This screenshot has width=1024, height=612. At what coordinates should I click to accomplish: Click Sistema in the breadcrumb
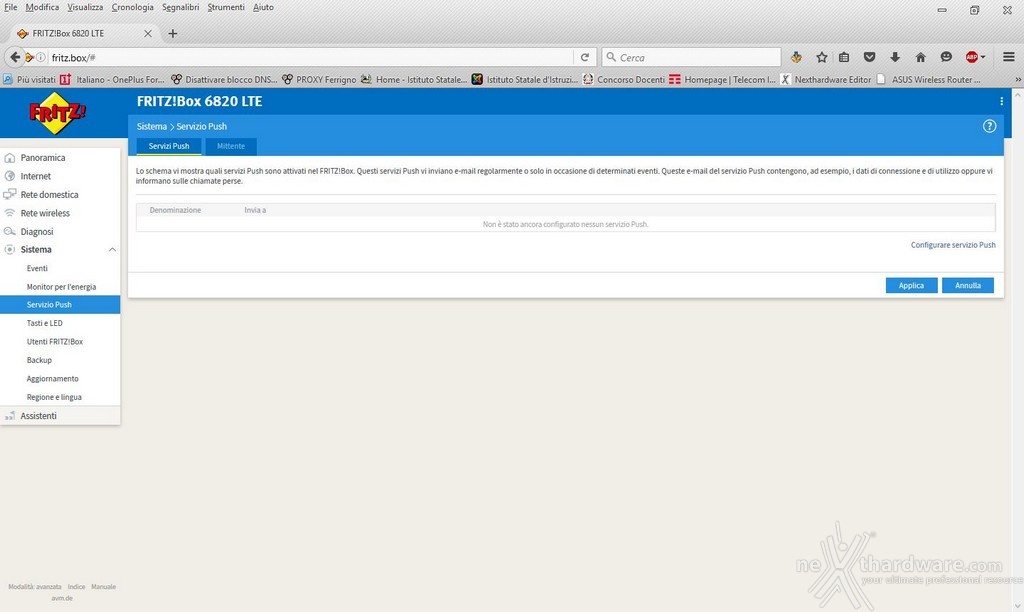point(152,126)
